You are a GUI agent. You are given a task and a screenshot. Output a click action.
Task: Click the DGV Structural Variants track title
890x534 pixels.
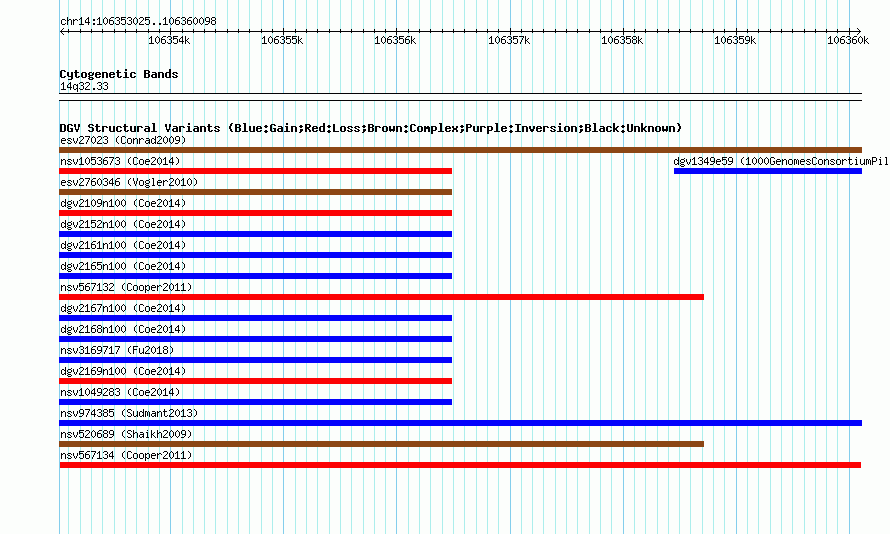click(371, 128)
